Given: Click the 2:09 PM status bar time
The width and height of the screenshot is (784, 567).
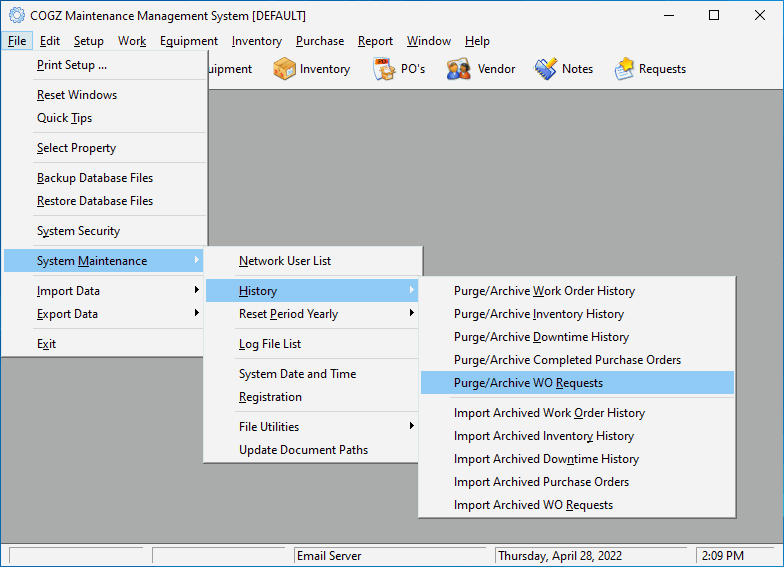Looking at the screenshot, I should coord(722,556).
